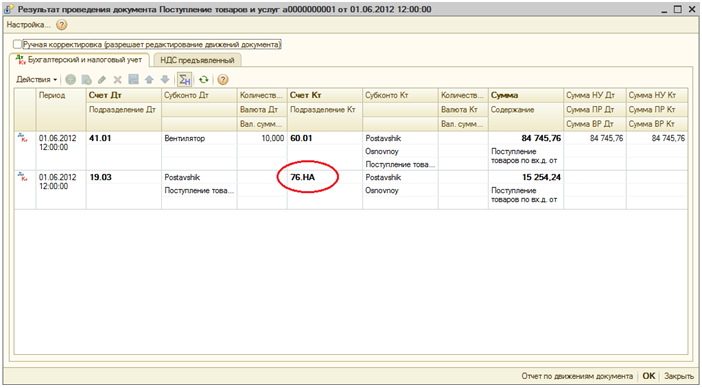
Task: Click the Move up arrow icon
Action: pos(149,80)
